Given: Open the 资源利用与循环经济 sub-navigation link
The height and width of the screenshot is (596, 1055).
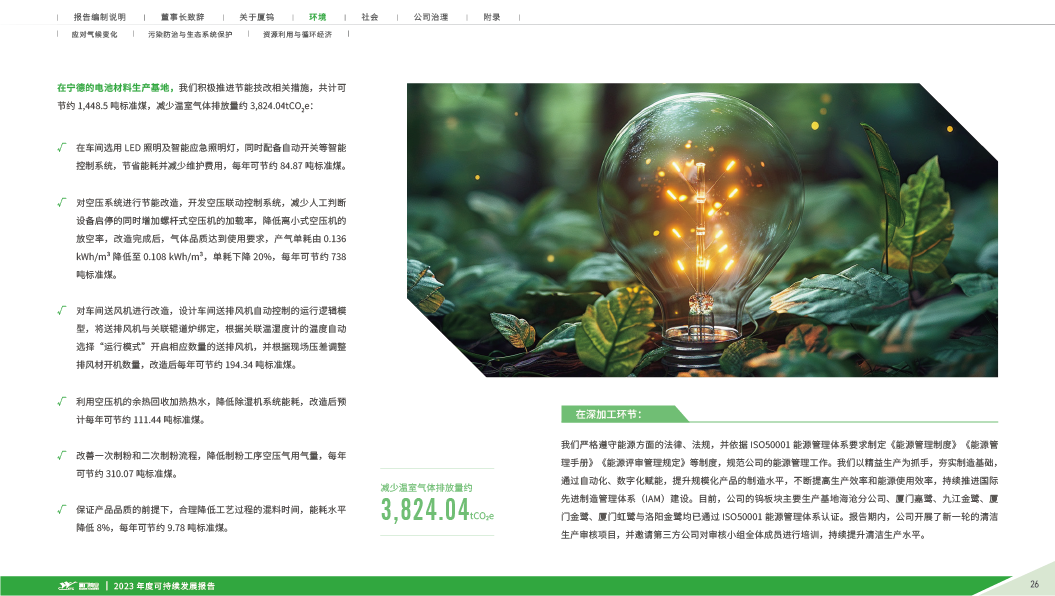Looking at the screenshot, I should pyautogui.click(x=297, y=34).
